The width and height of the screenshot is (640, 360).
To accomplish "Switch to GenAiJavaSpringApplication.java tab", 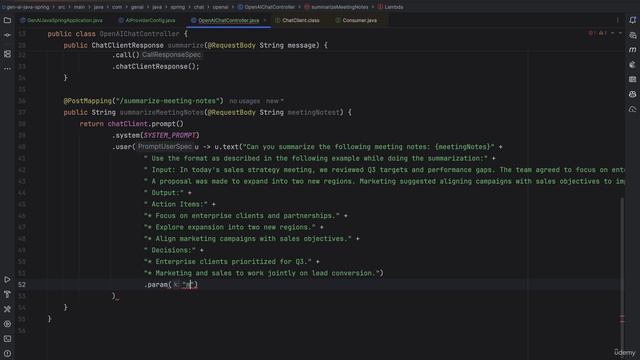I will click(x=61, y=20).
